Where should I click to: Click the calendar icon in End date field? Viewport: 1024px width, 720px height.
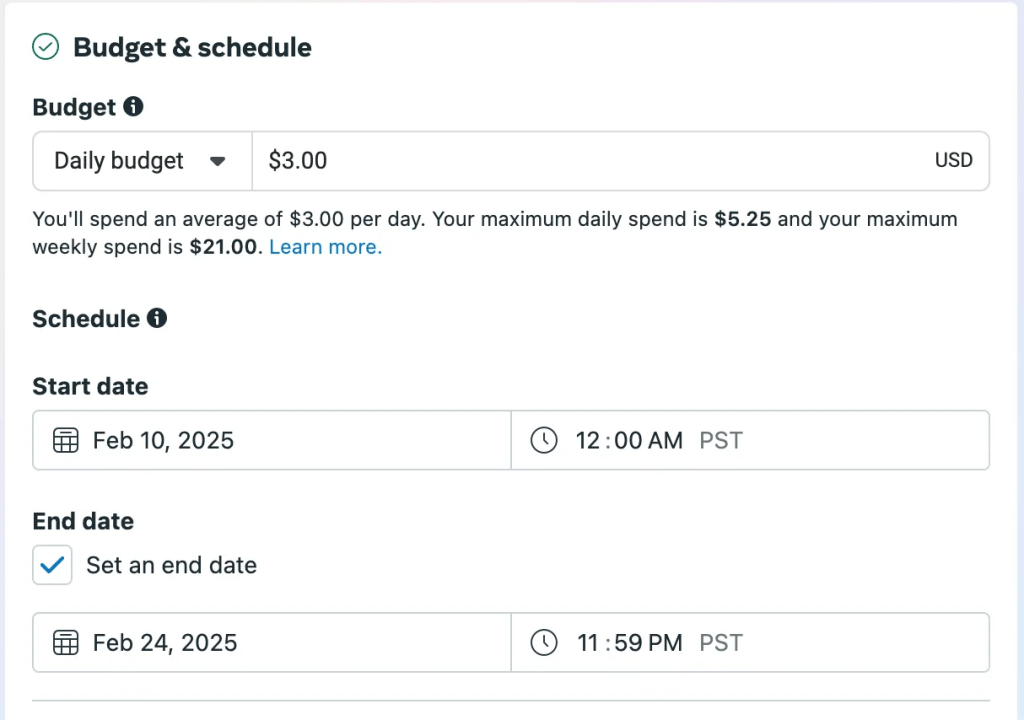(66, 642)
